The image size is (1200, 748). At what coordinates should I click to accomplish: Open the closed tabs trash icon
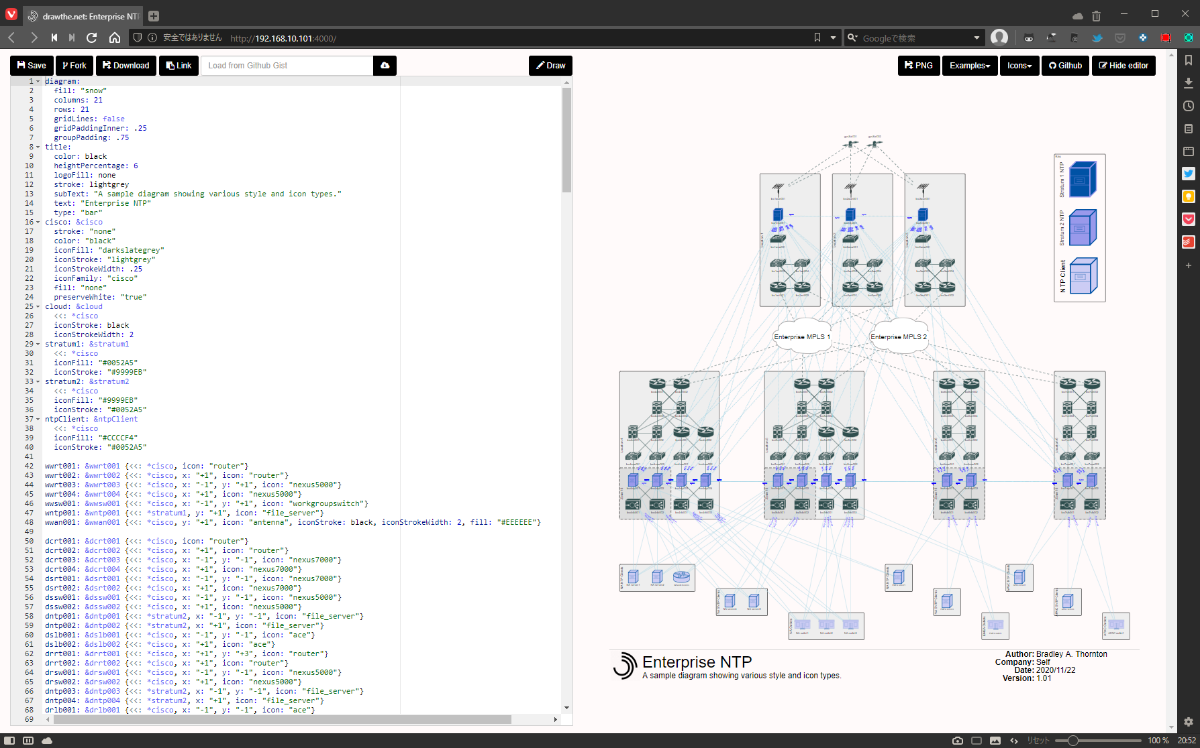click(x=1096, y=16)
